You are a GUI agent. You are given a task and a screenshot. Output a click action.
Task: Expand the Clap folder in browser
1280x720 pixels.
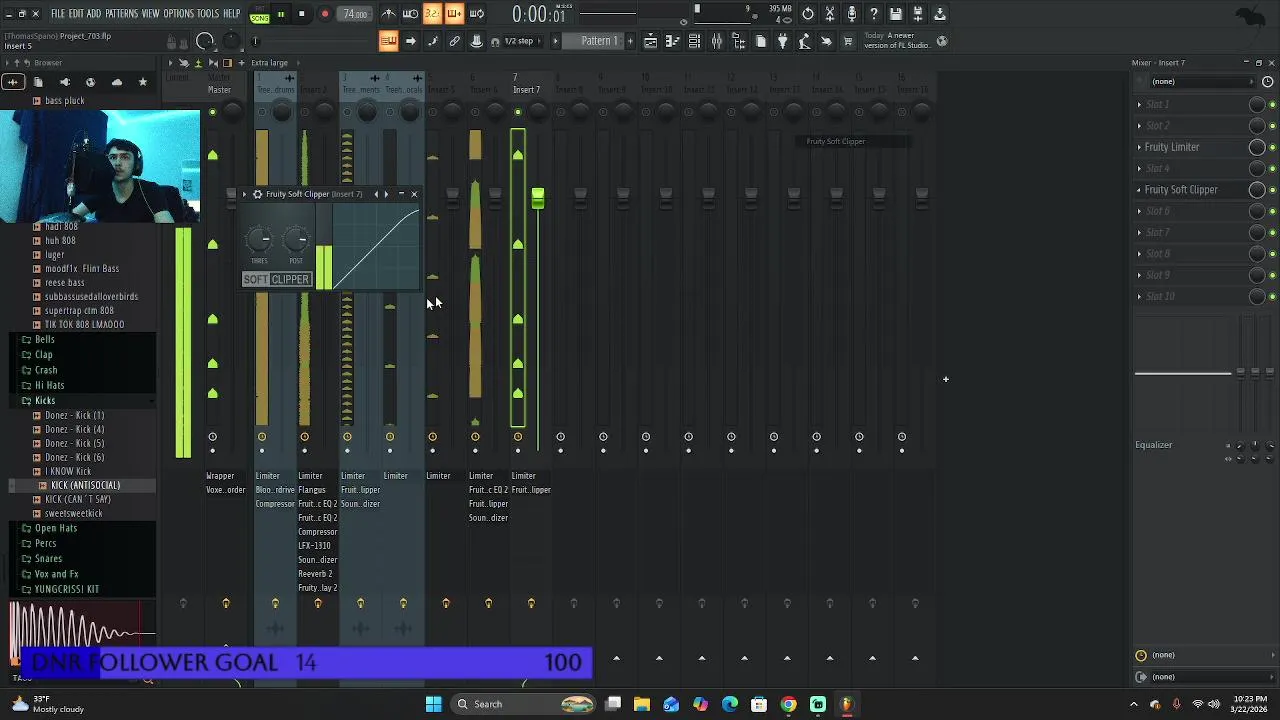coord(43,355)
